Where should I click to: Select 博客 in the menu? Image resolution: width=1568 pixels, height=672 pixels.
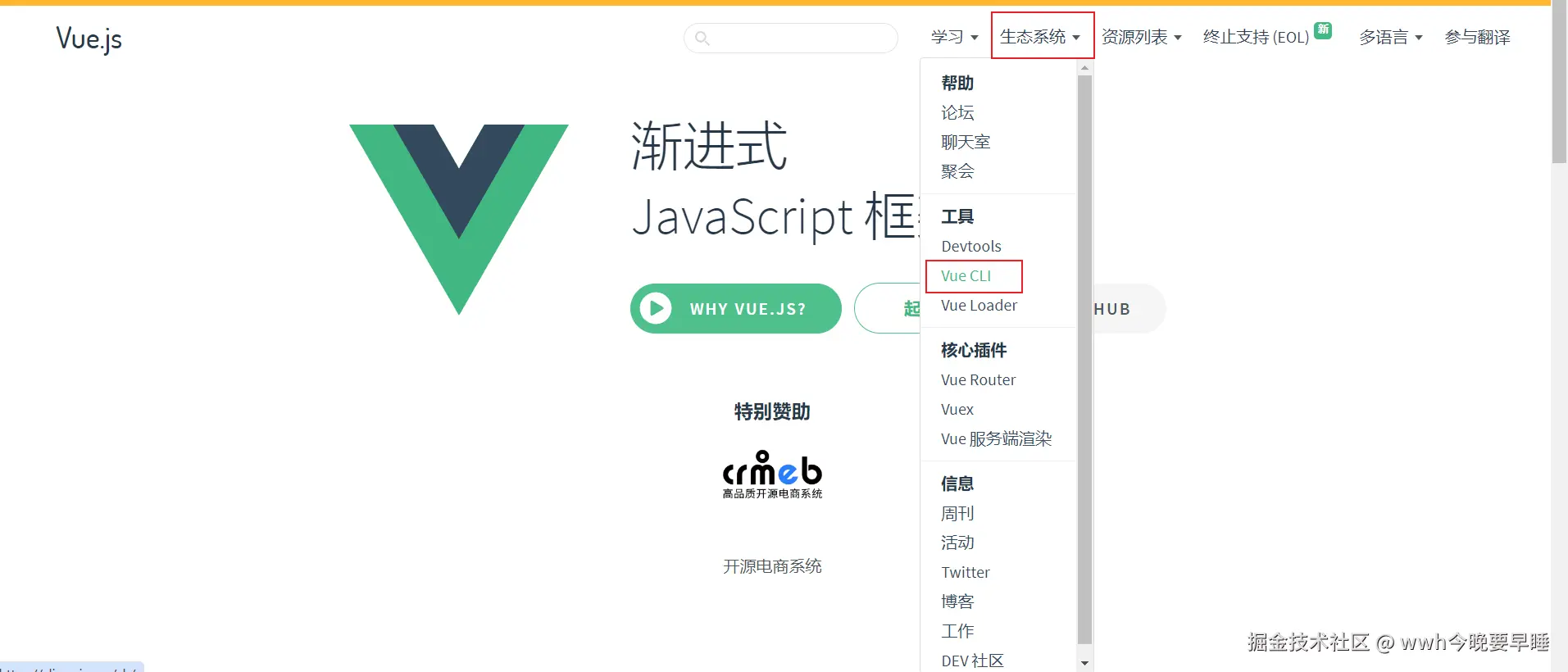[x=957, y=602]
